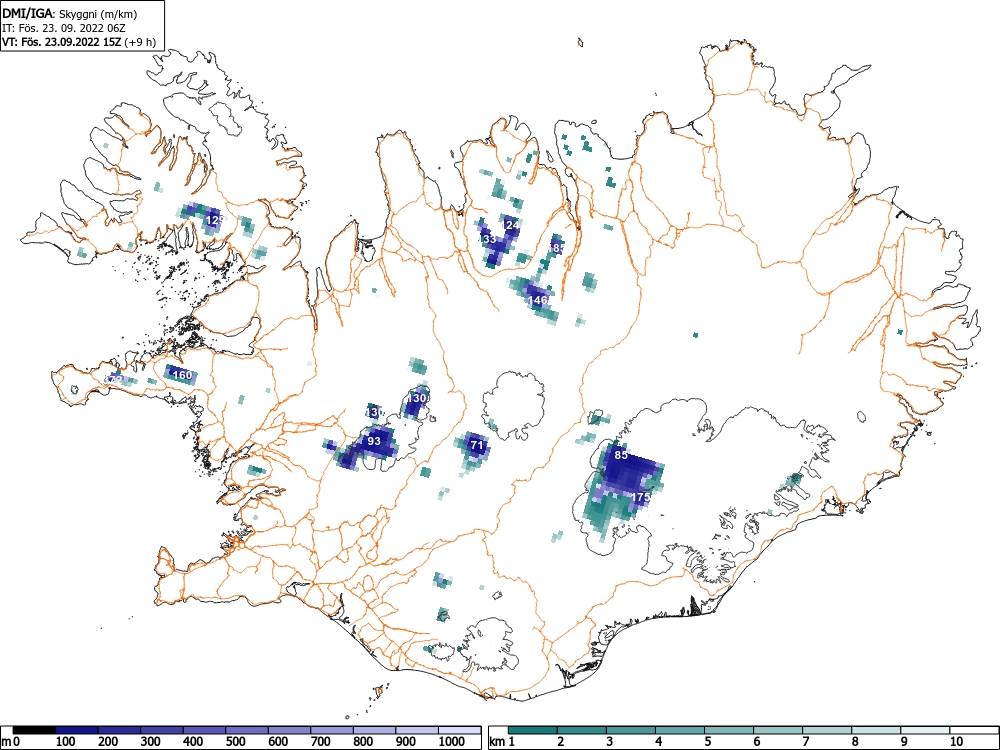This screenshot has width=1000, height=750.
Task: Click the "m 0" label on metre legend
Action: pyautogui.click(x=12, y=742)
